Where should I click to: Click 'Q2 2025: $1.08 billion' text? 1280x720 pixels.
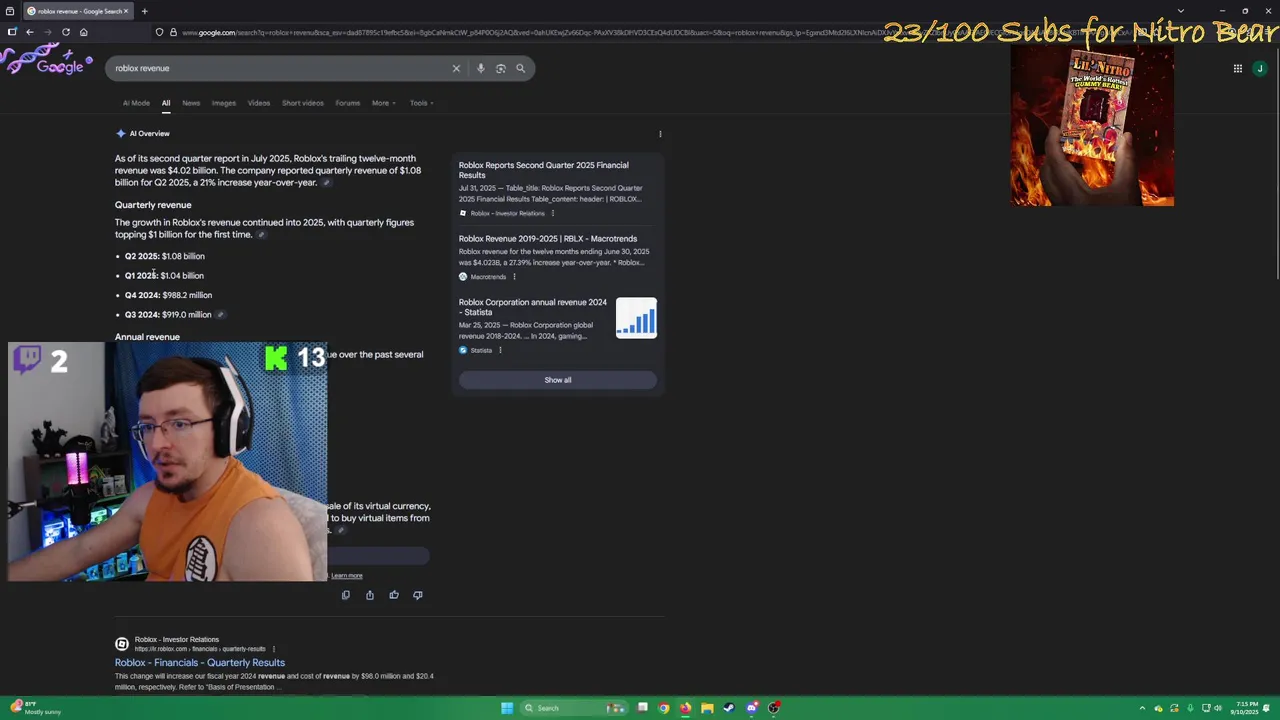tap(165, 256)
